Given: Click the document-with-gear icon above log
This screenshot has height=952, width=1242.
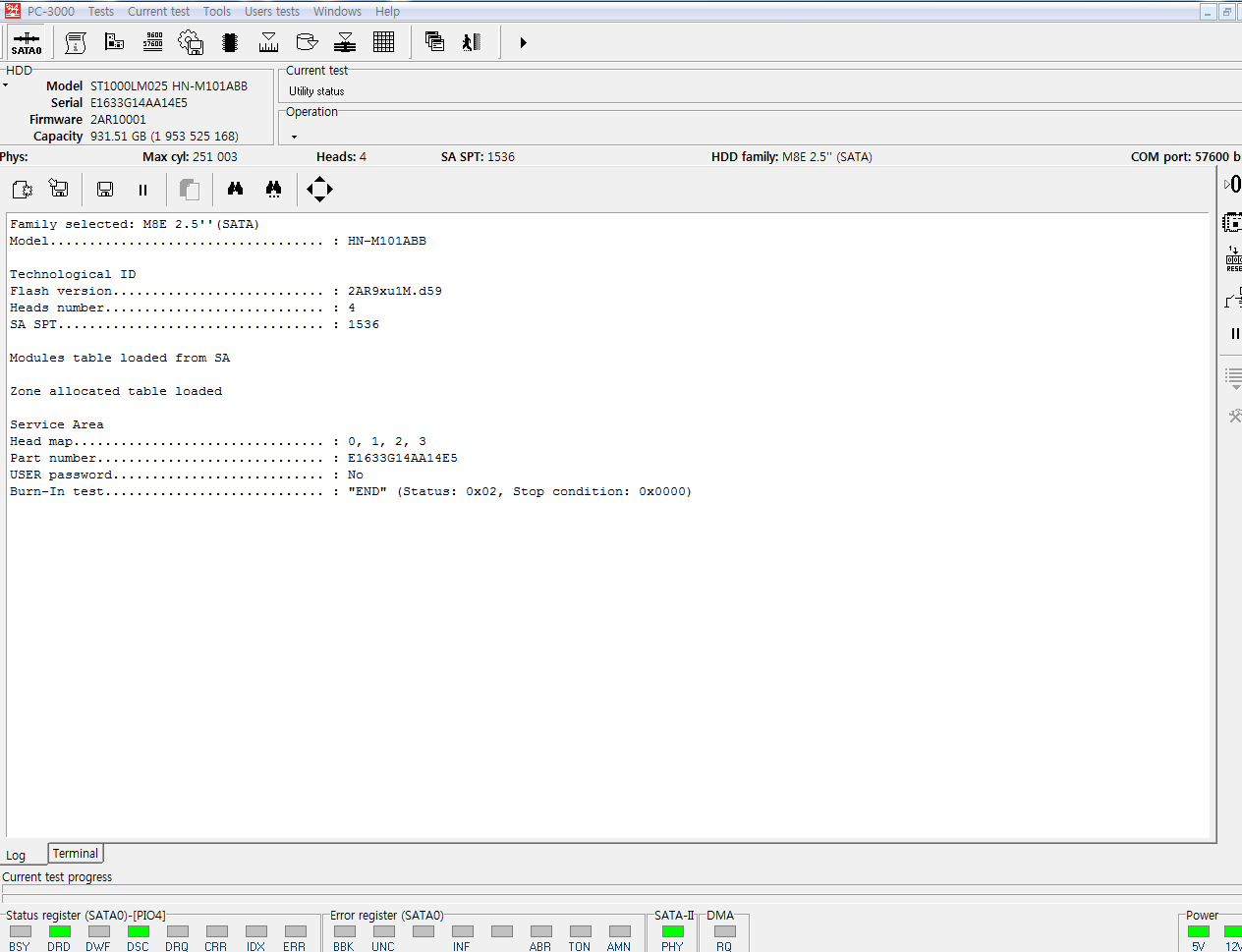Looking at the screenshot, I should tap(23, 189).
